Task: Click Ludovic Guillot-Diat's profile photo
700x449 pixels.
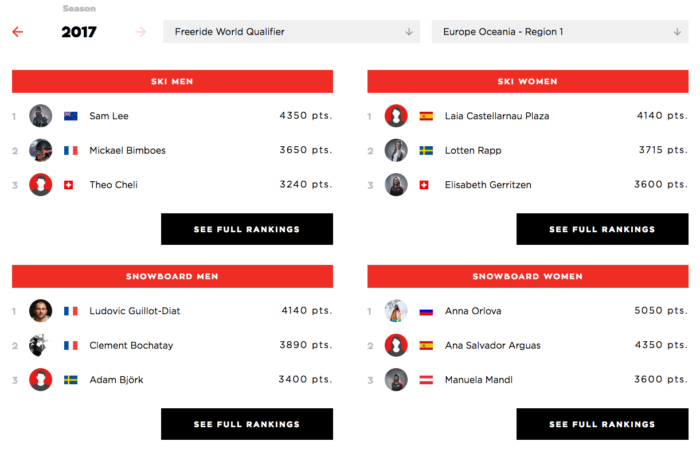Action: tap(41, 311)
